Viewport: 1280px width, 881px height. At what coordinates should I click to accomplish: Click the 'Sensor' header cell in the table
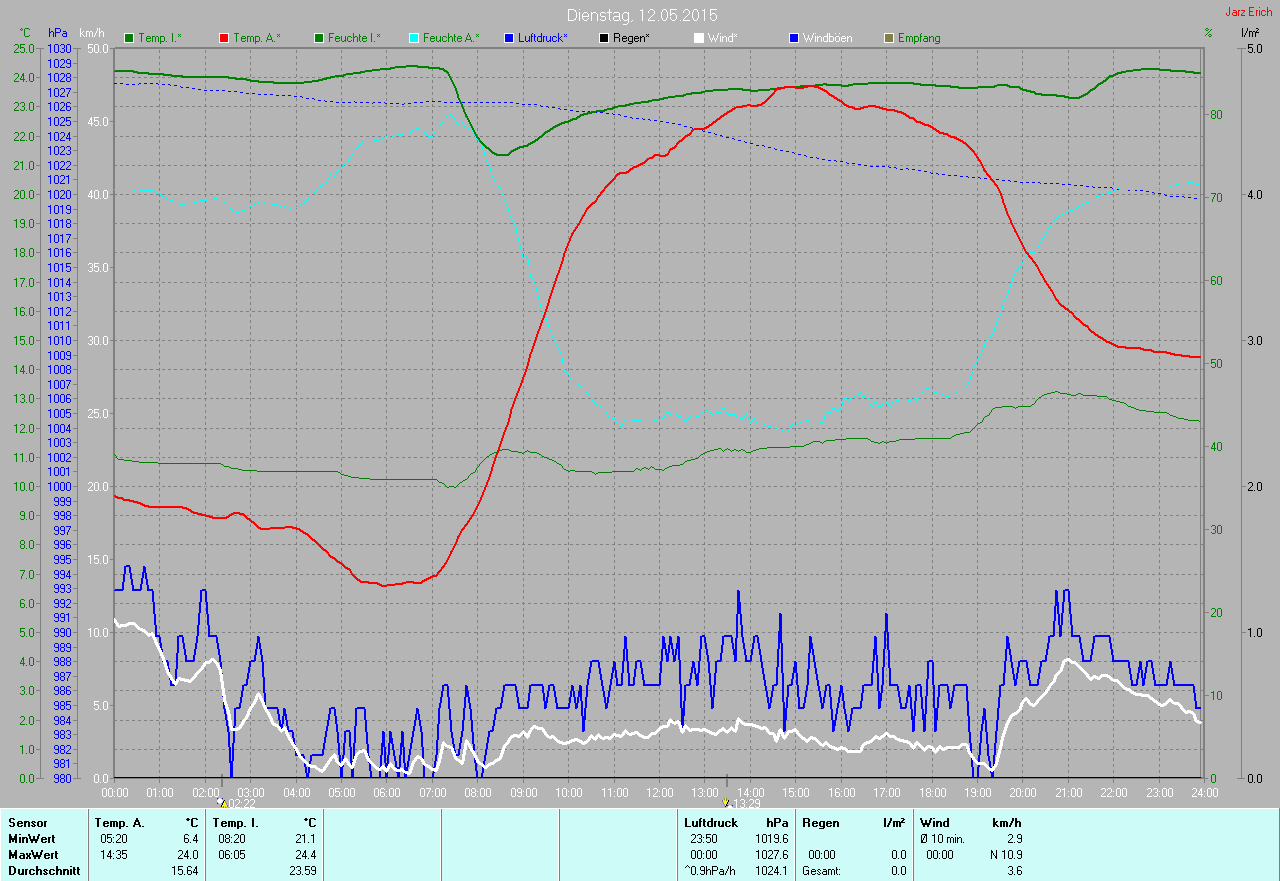coord(27,823)
